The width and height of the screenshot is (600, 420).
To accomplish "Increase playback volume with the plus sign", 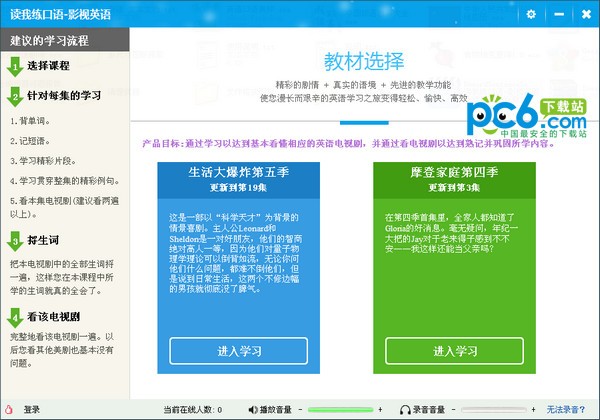I will click(x=380, y=410).
